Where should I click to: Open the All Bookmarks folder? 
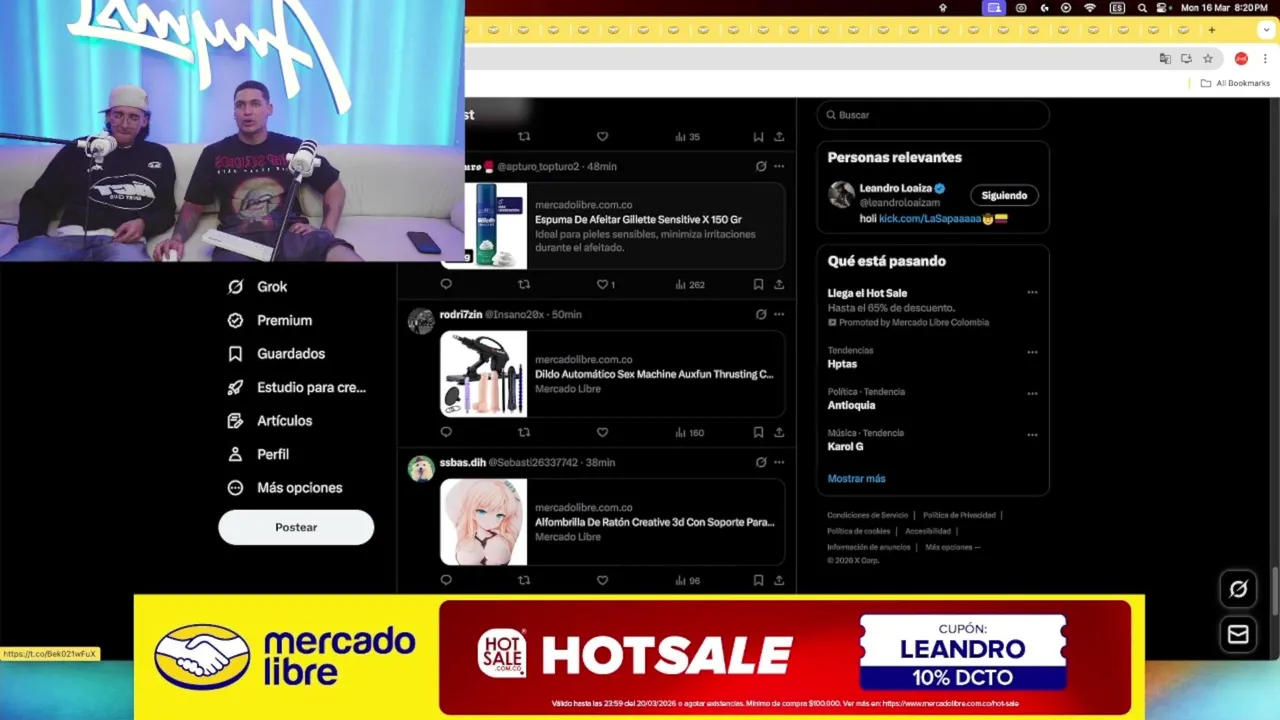pos(1235,83)
